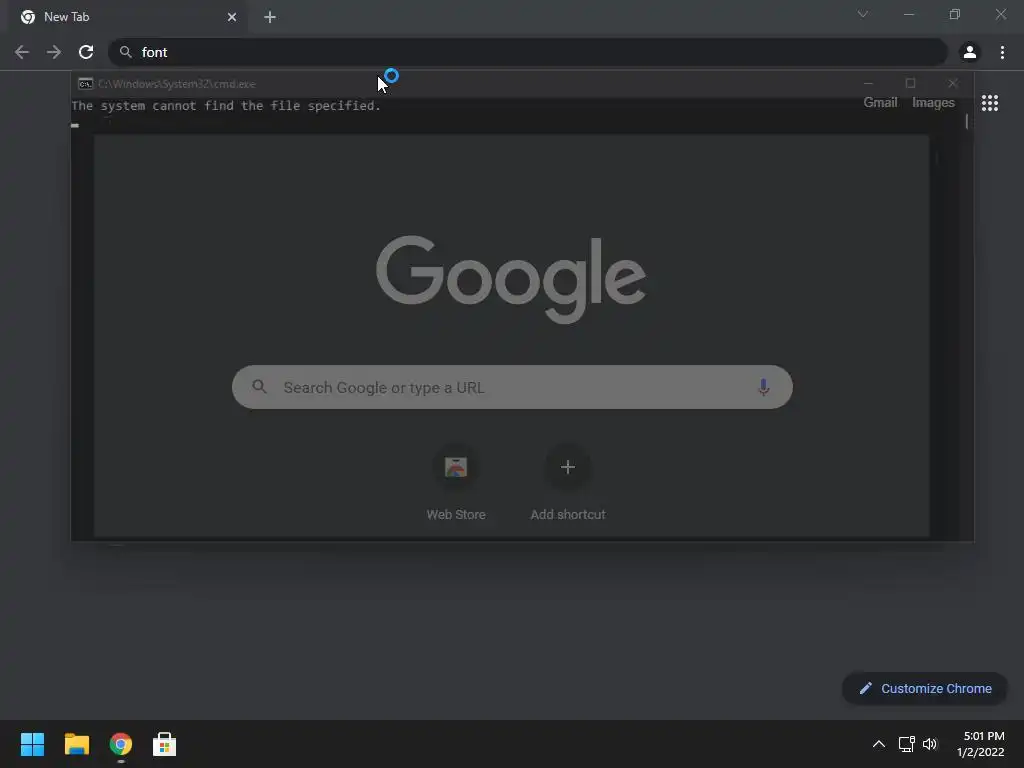Click the Customize Chrome button
This screenshot has width=1024, height=768.
925,688
